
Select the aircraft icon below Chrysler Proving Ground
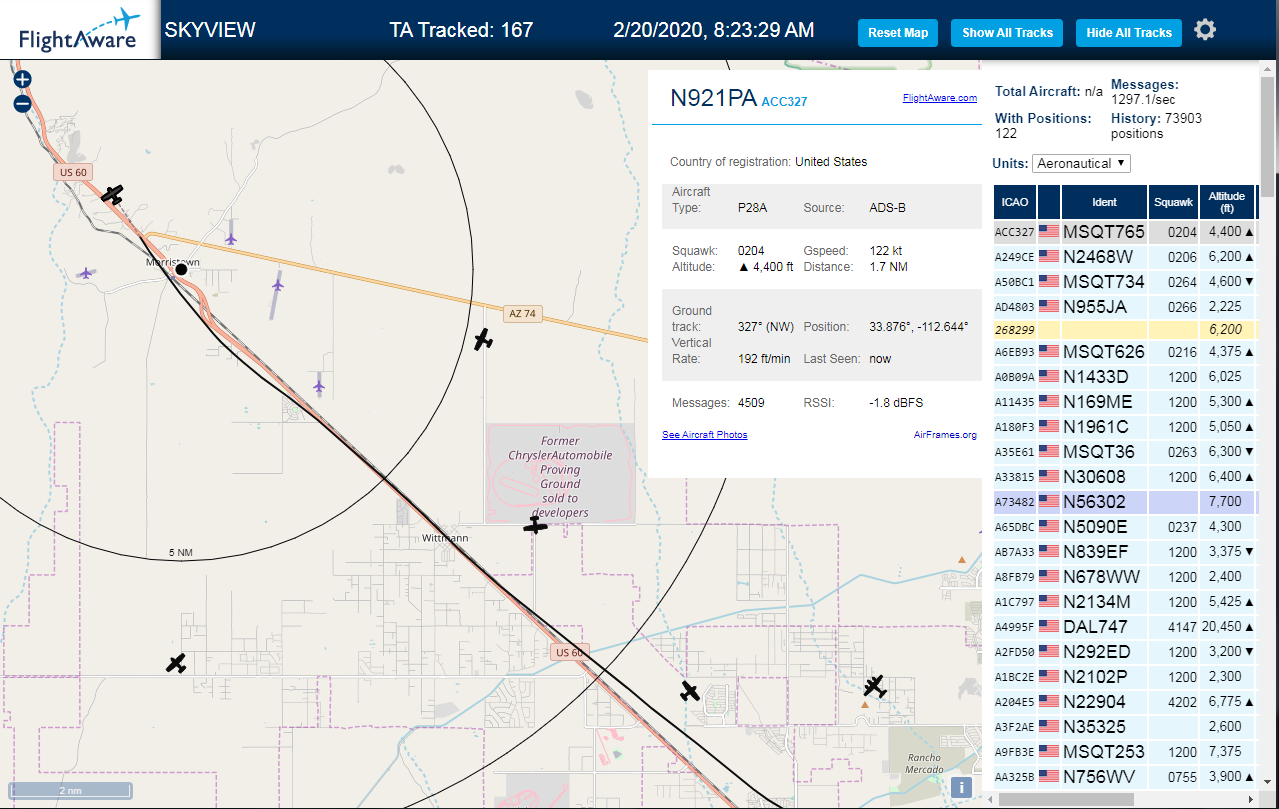tap(536, 525)
